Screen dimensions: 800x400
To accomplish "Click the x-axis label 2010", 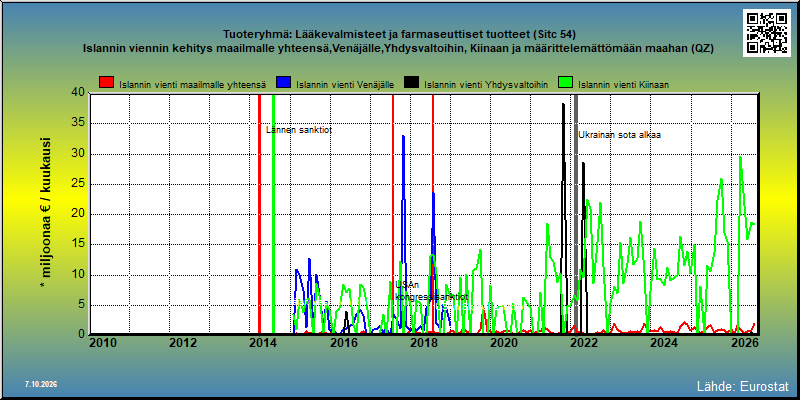I will click(x=103, y=343).
